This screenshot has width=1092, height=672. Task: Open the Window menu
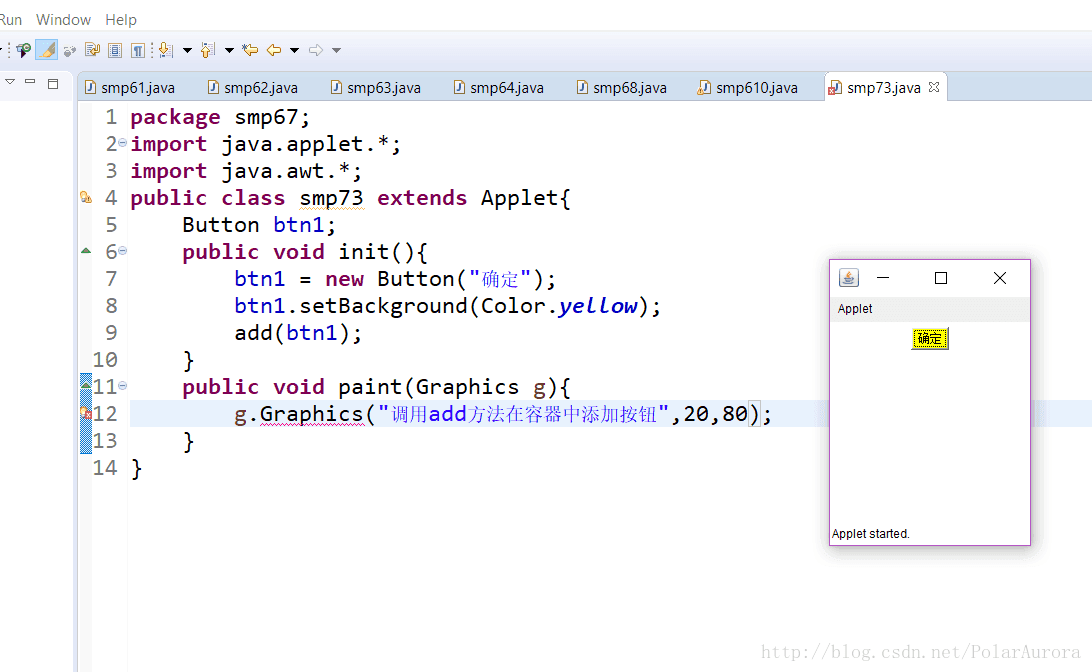[63, 19]
